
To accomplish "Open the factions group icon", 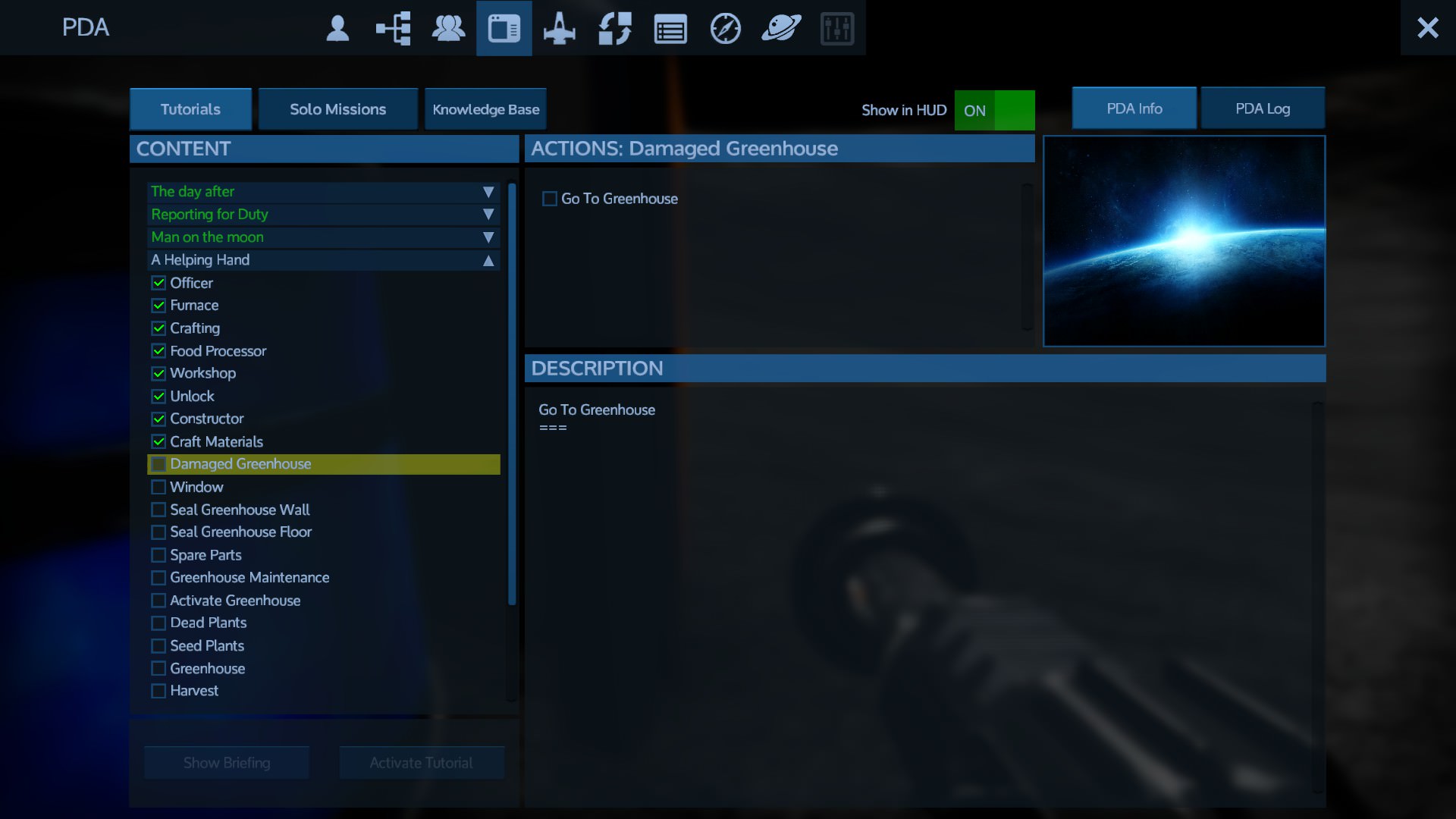I will 448,29.
